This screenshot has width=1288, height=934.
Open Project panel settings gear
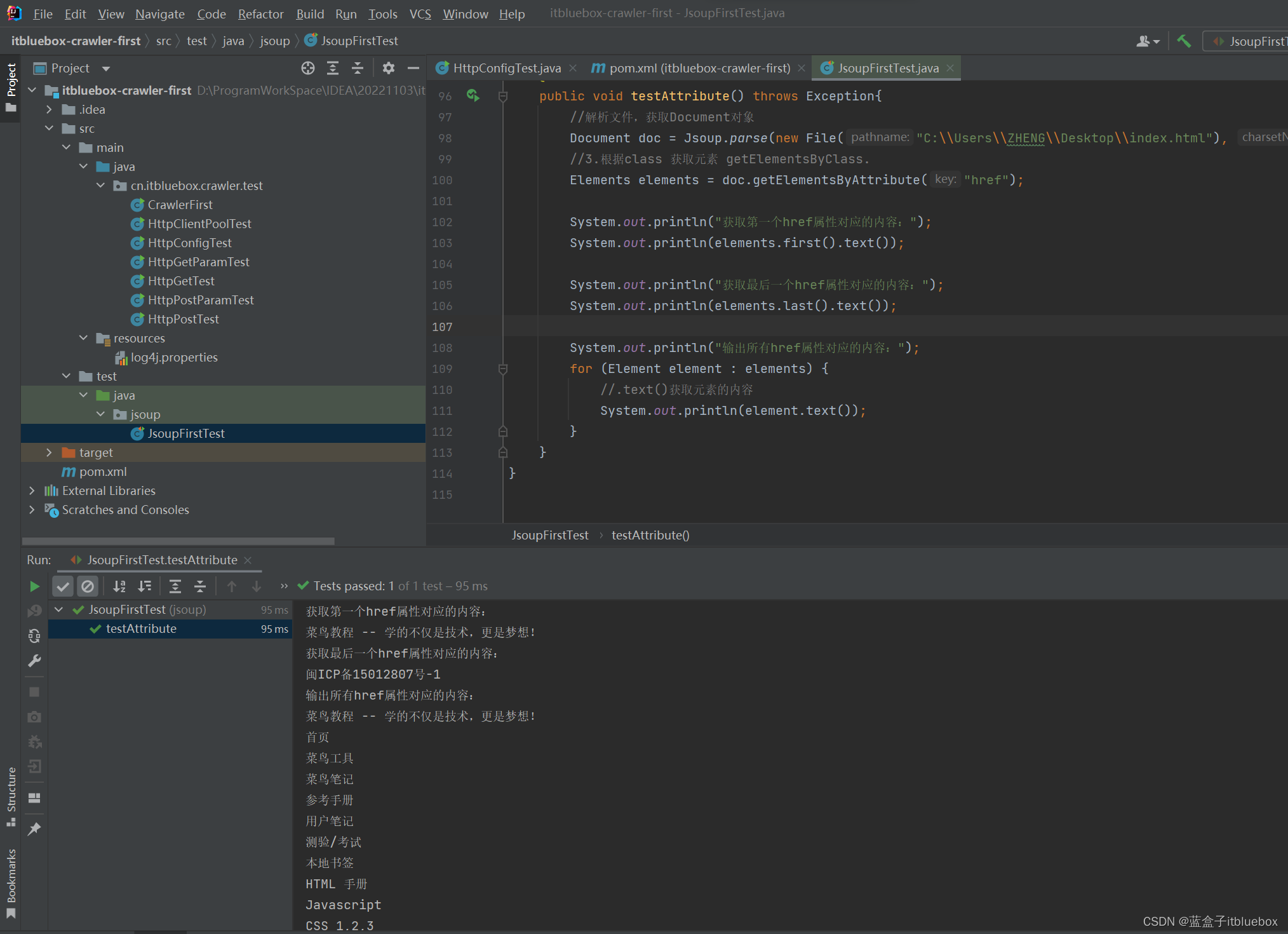pos(389,68)
